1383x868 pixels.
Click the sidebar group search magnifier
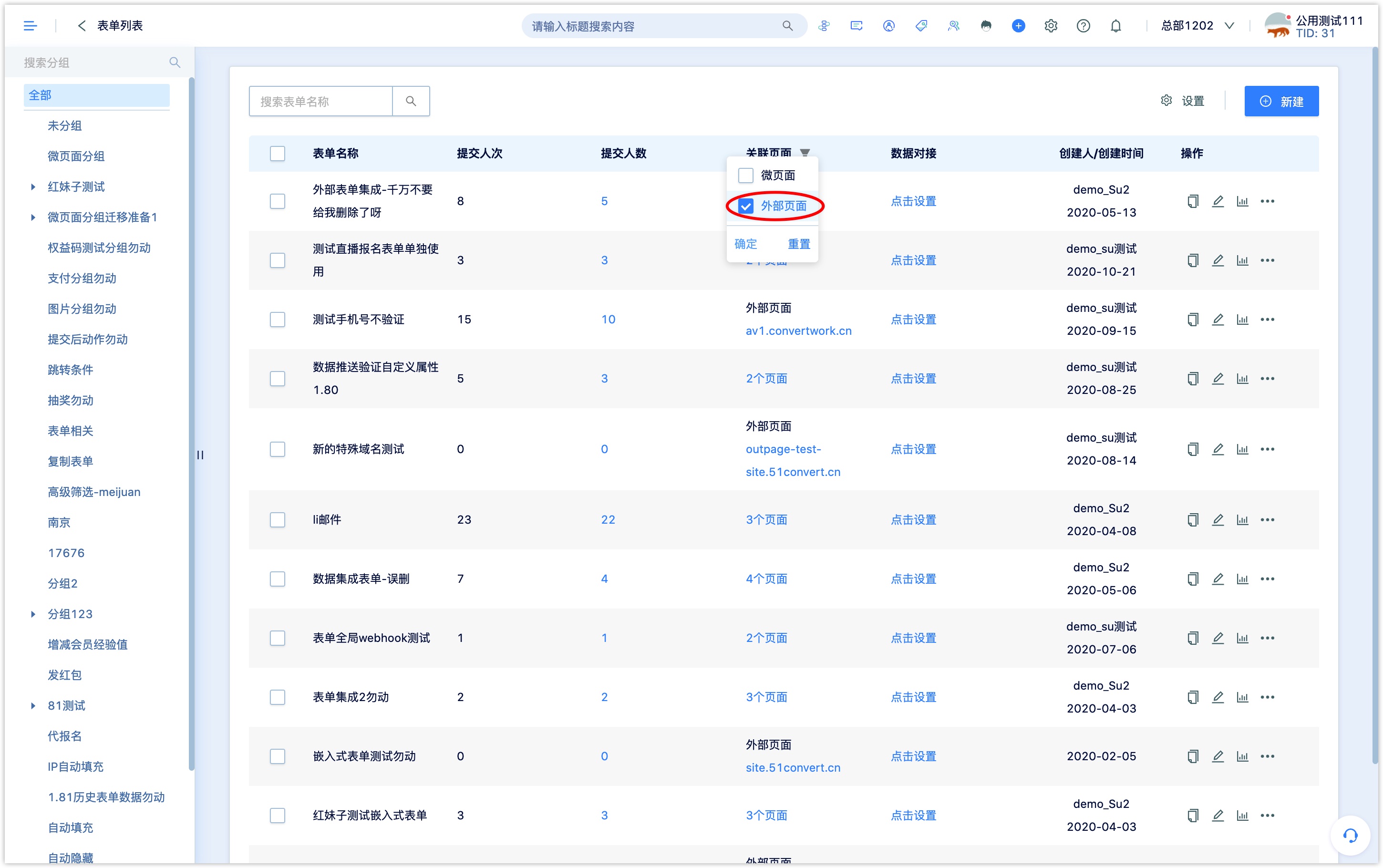click(x=175, y=62)
